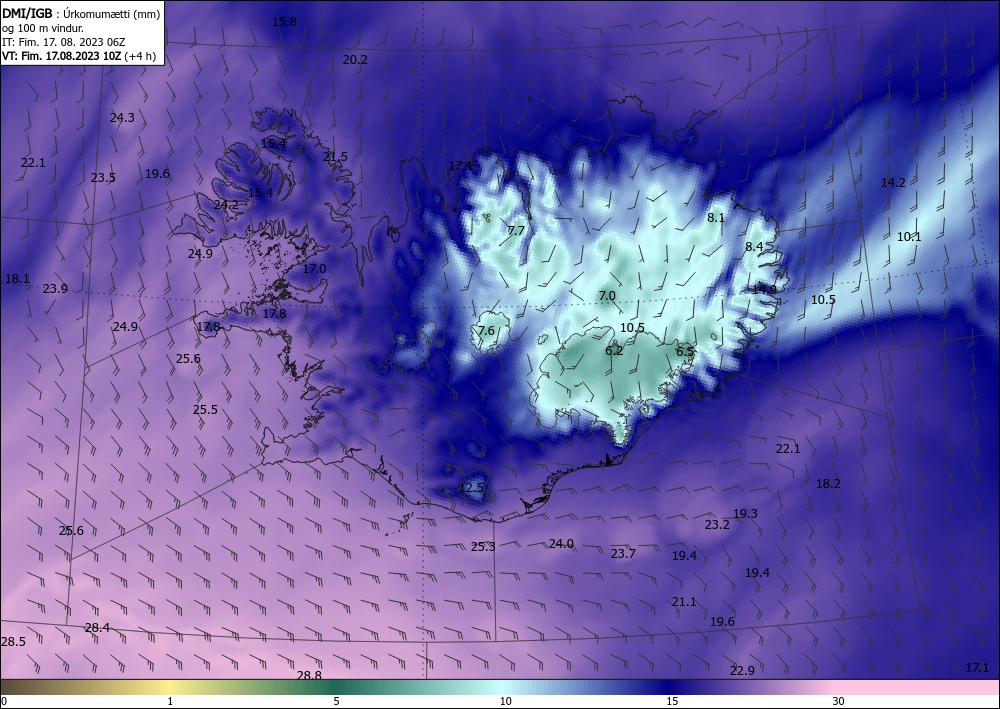Screen dimensions: 1000x709
Task: Select the 8.4 value label
Action: (754, 246)
